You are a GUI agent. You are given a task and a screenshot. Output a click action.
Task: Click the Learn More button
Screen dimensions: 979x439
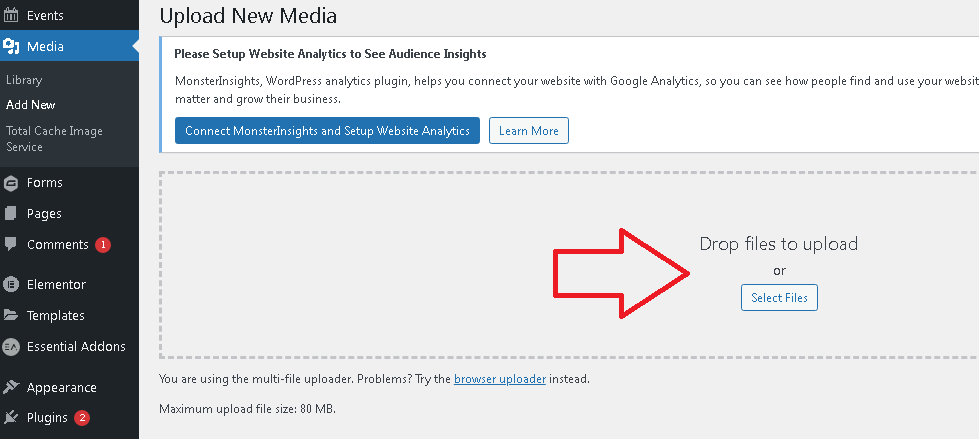[x=529, y=131]
